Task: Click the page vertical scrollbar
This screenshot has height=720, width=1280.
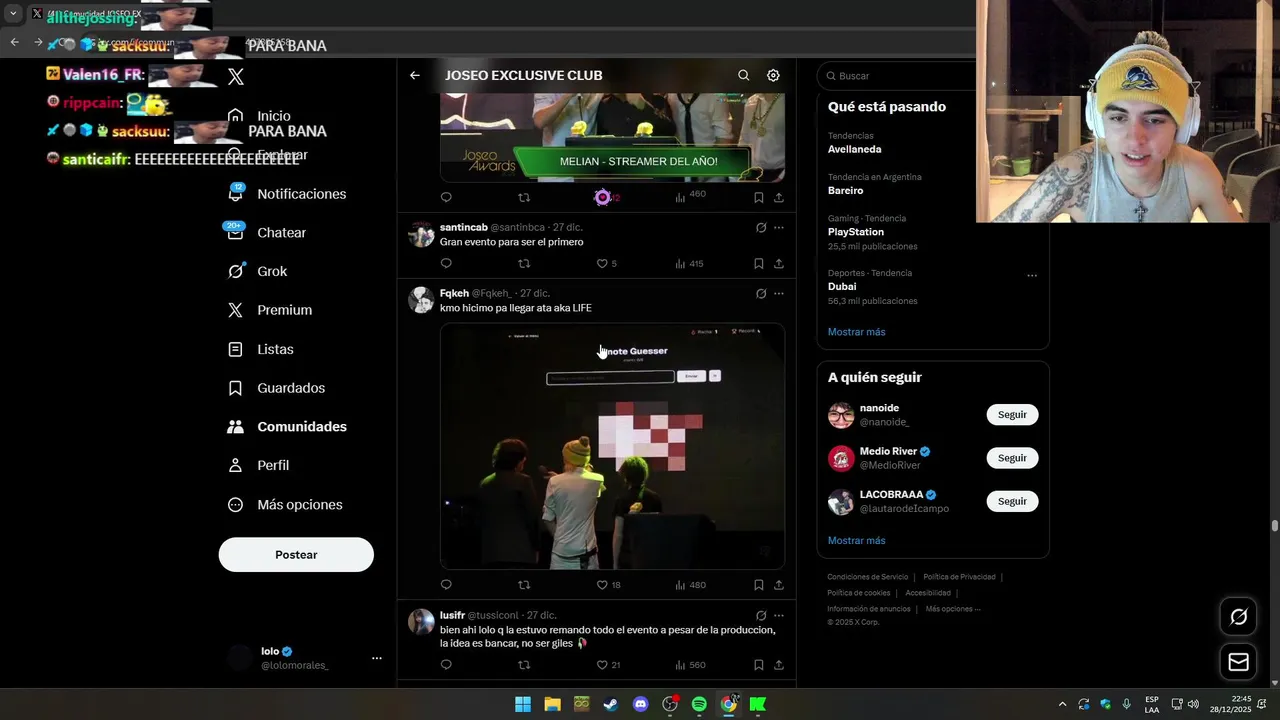Action: 1275,525
